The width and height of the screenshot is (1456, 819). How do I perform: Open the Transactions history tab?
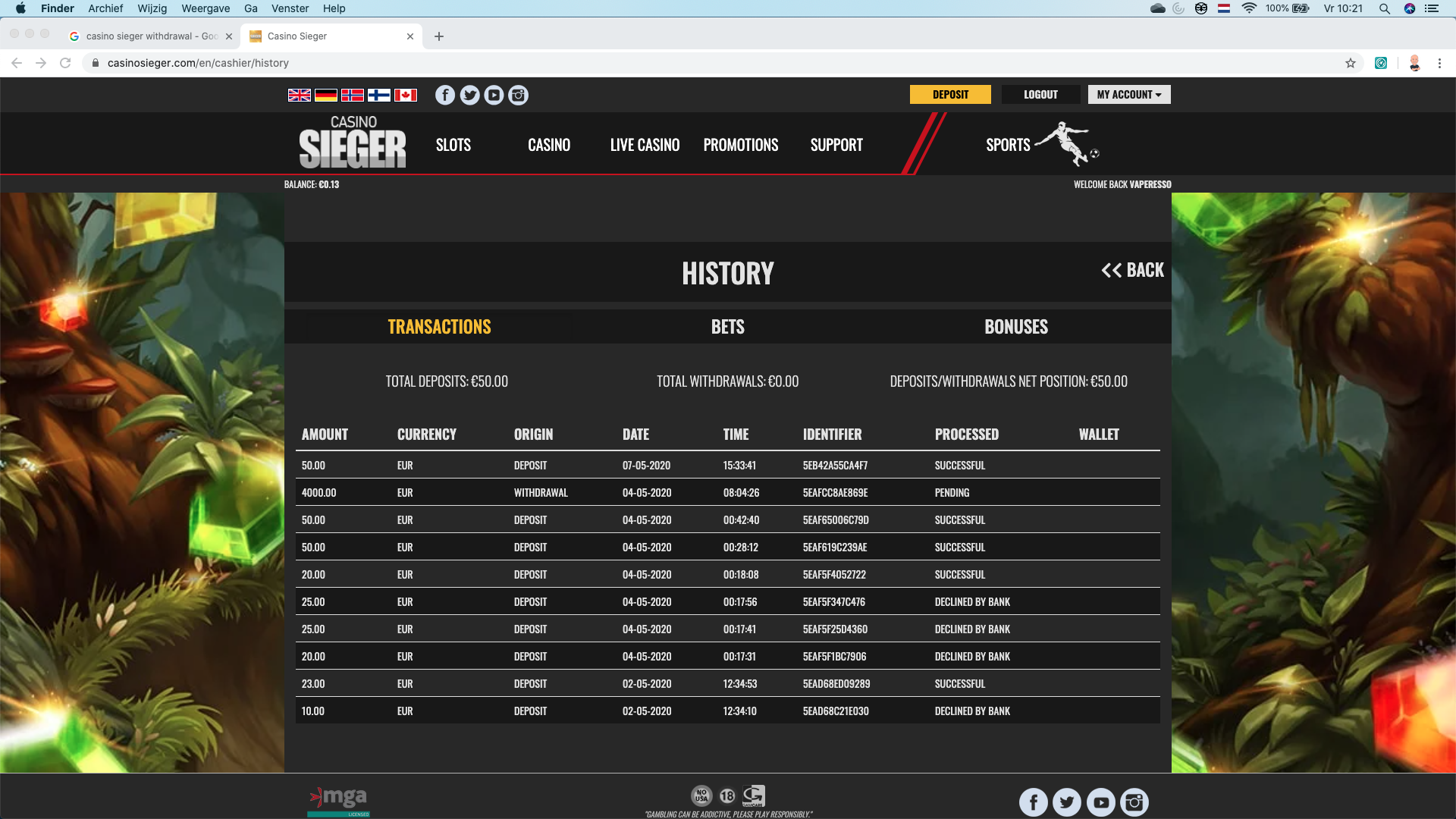(440, 327)
